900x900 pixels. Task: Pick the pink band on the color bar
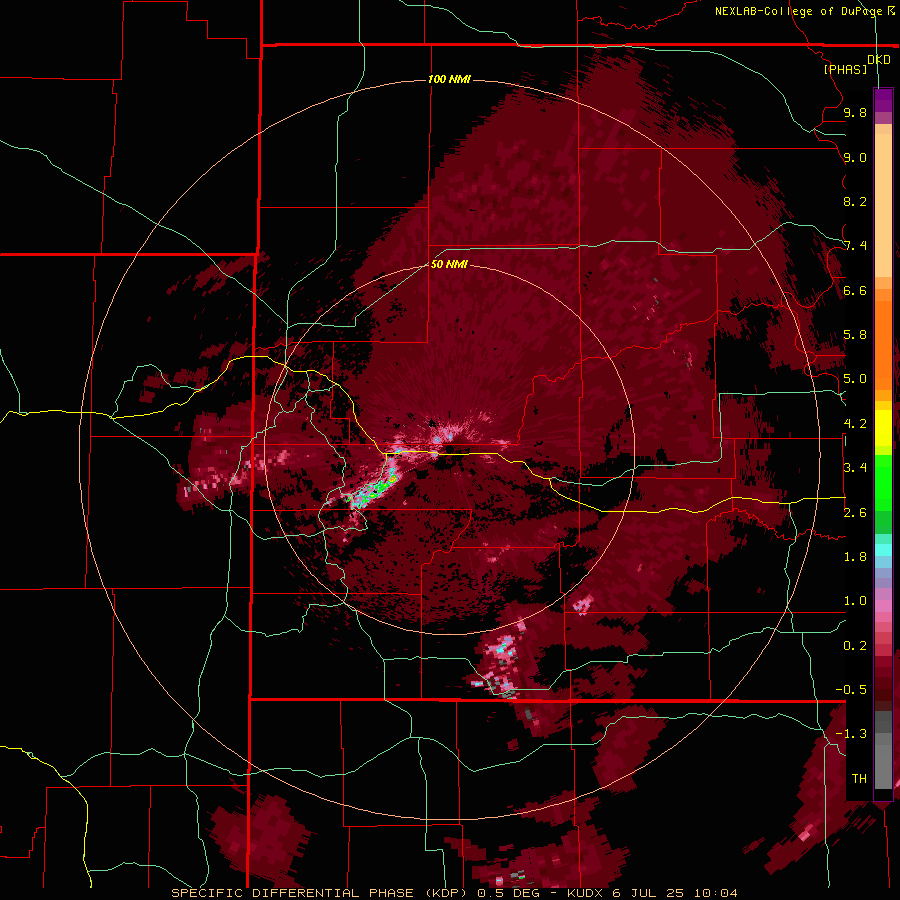883,606
